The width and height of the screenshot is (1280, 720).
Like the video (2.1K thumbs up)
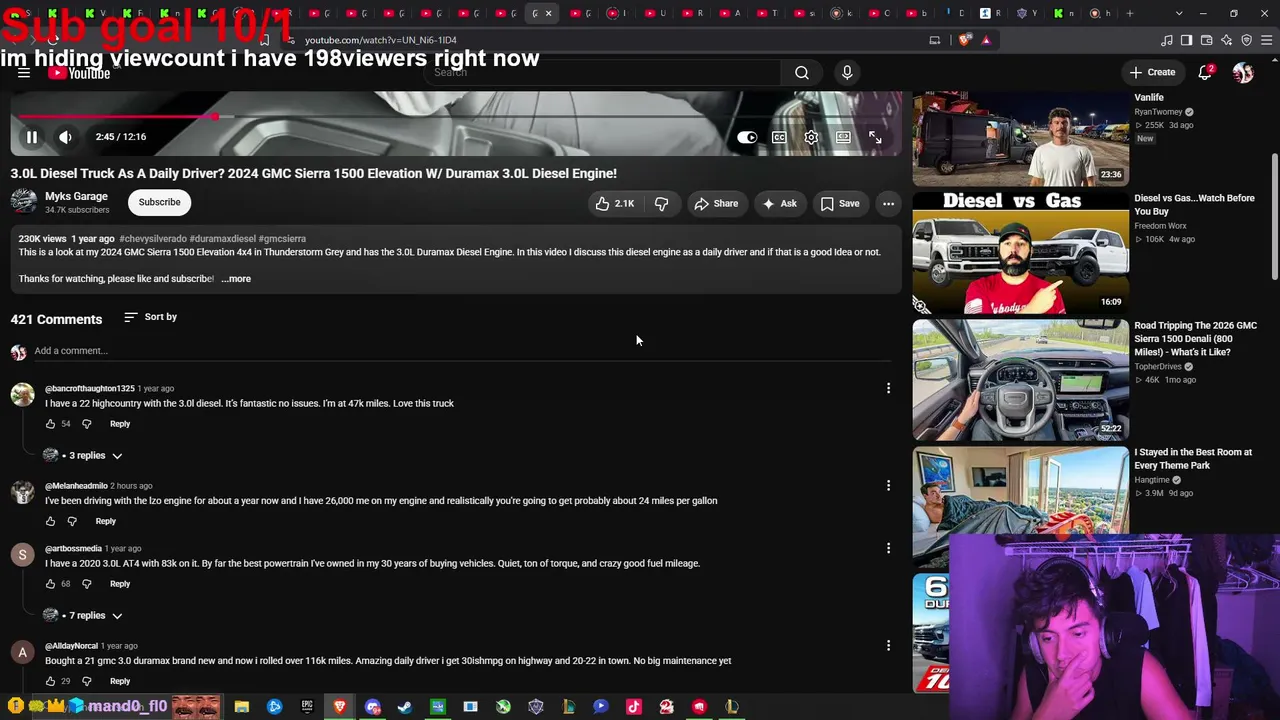(615, 204)
